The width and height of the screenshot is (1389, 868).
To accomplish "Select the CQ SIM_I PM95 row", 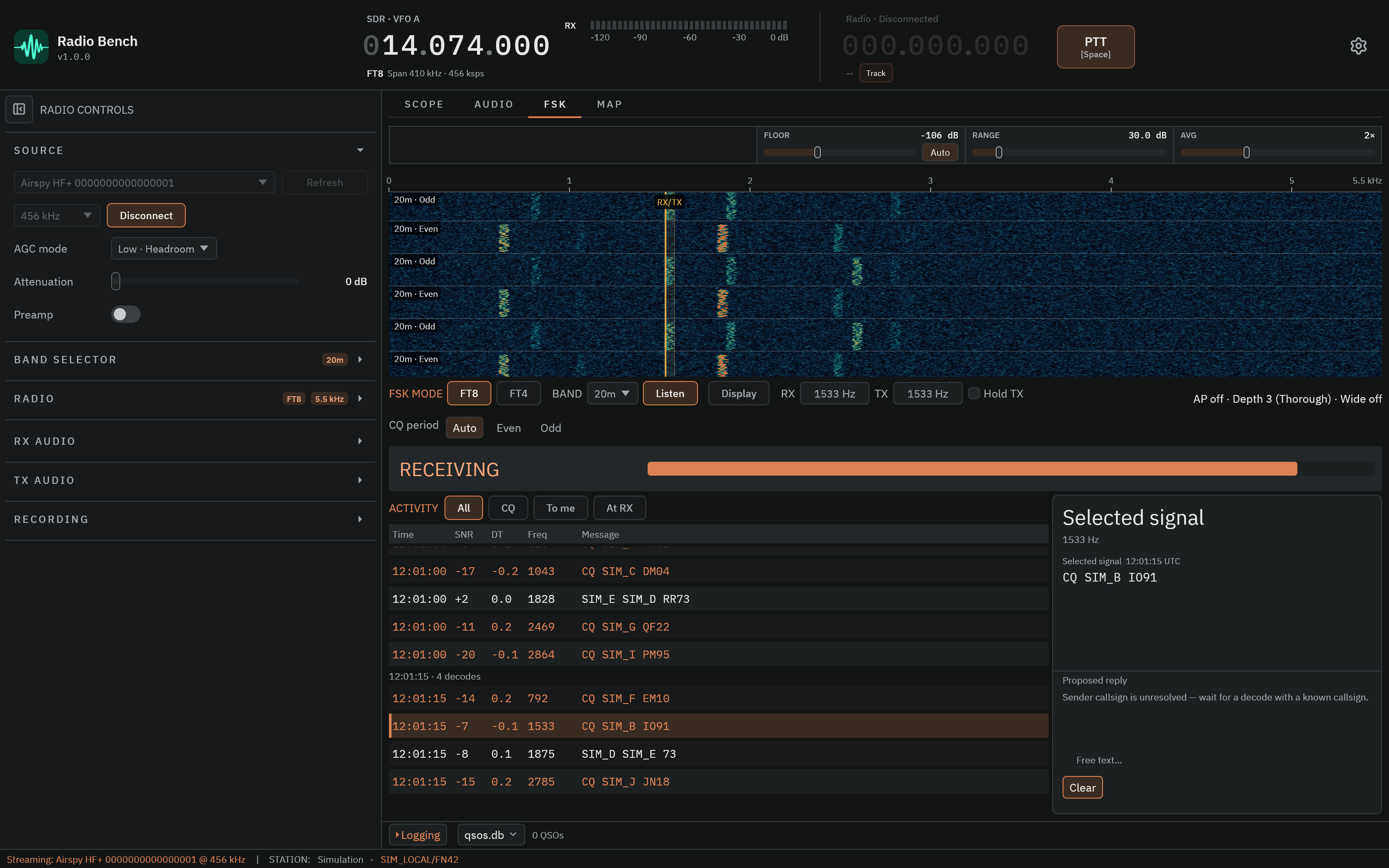I will [x=718, y=654].
